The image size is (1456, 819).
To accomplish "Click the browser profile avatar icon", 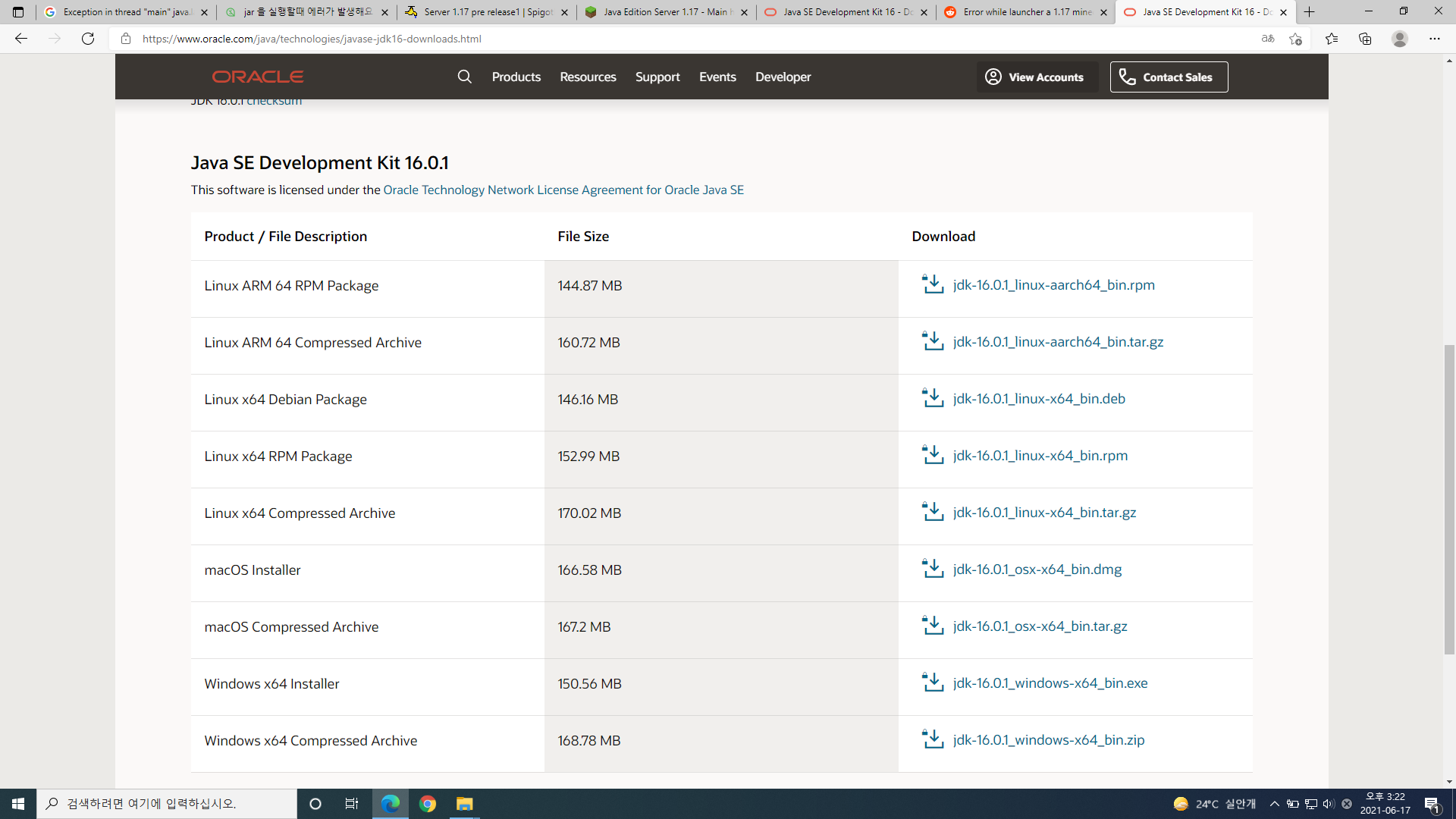I will coord(1399,39).
